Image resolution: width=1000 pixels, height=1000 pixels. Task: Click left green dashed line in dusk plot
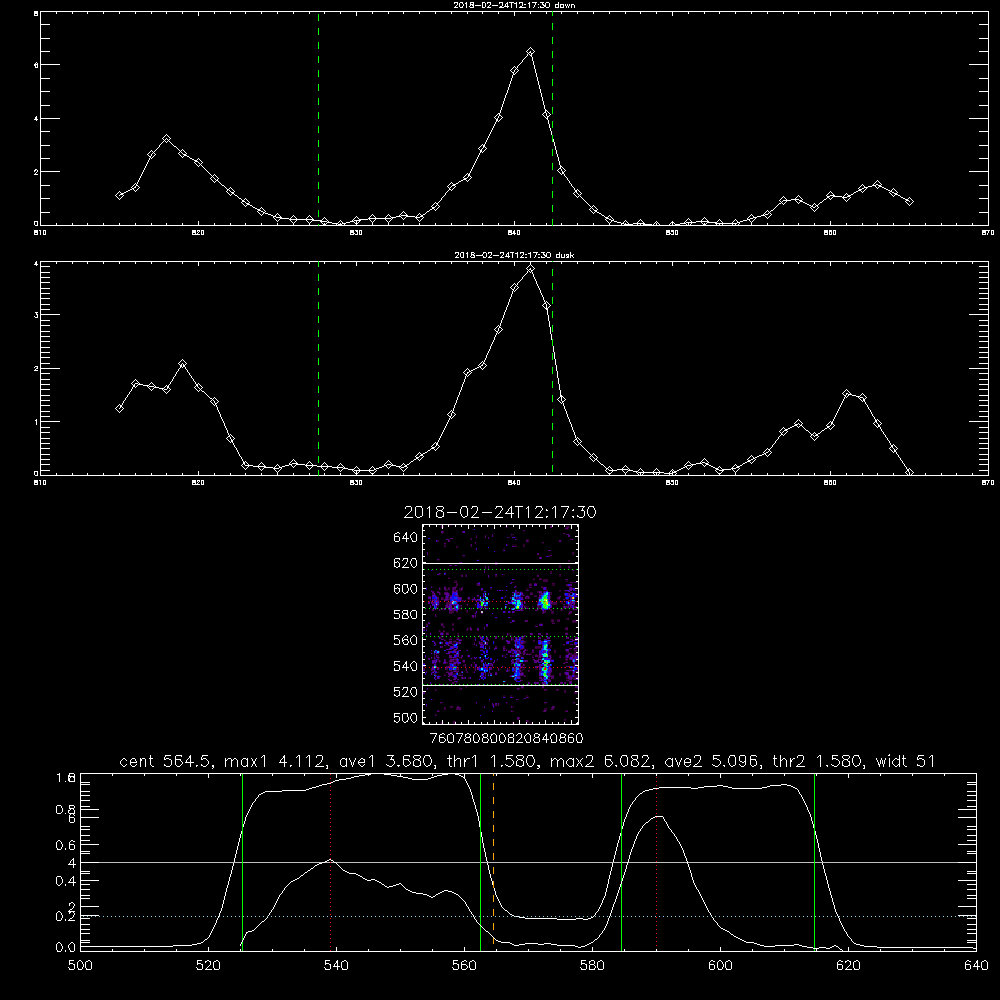[x=318, y=368]
